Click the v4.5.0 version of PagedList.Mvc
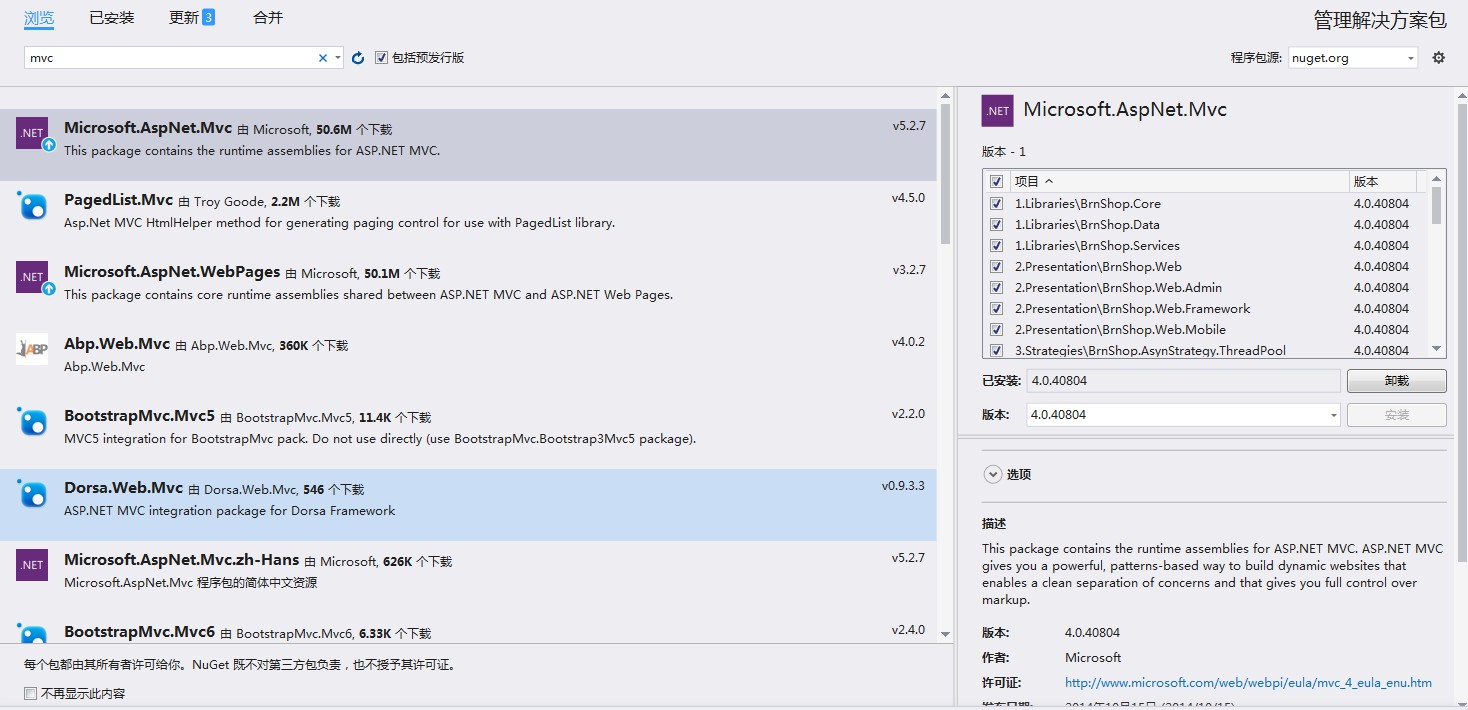This screenshot has width=1468, height=710. pyautogui.click(x=908, y=198)
